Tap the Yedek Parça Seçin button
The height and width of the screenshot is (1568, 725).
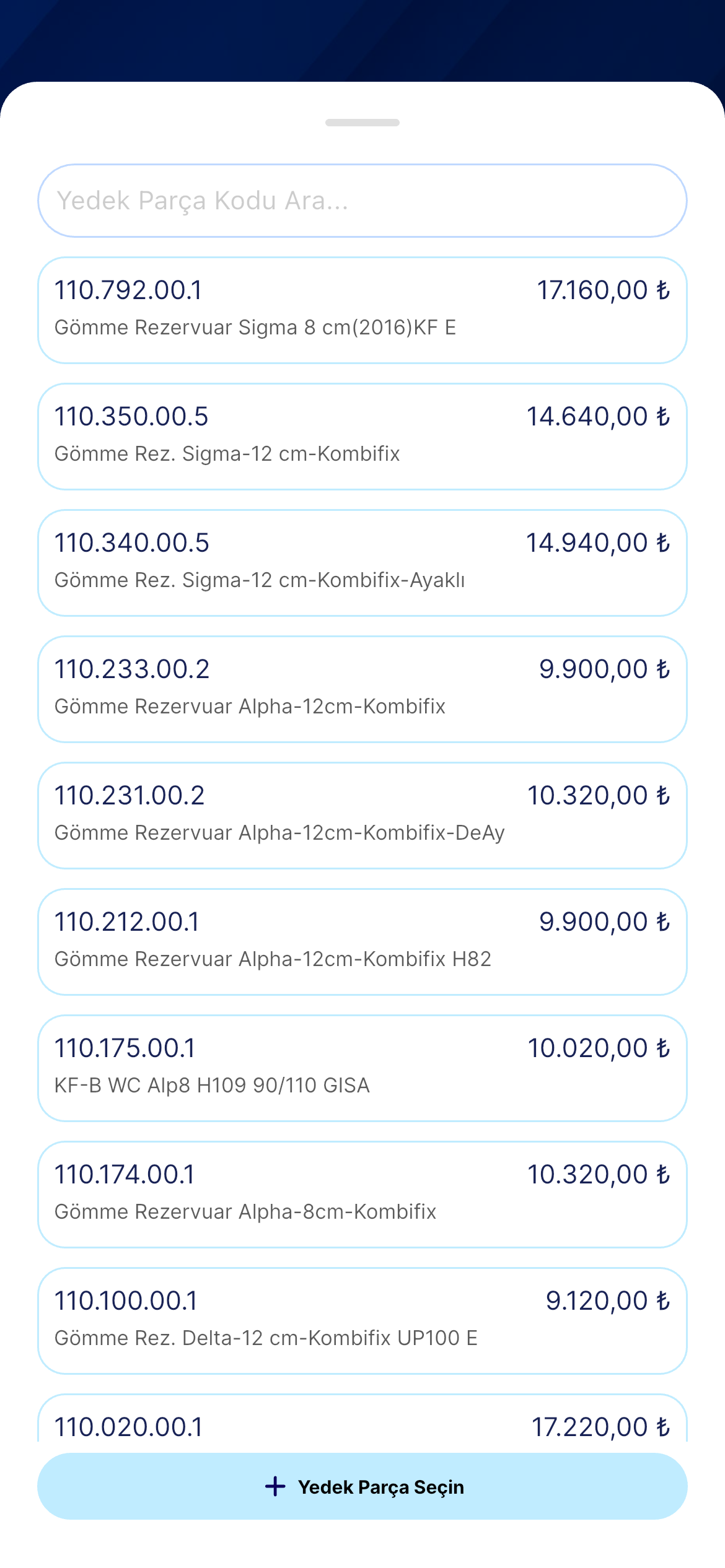[362, 1486]
